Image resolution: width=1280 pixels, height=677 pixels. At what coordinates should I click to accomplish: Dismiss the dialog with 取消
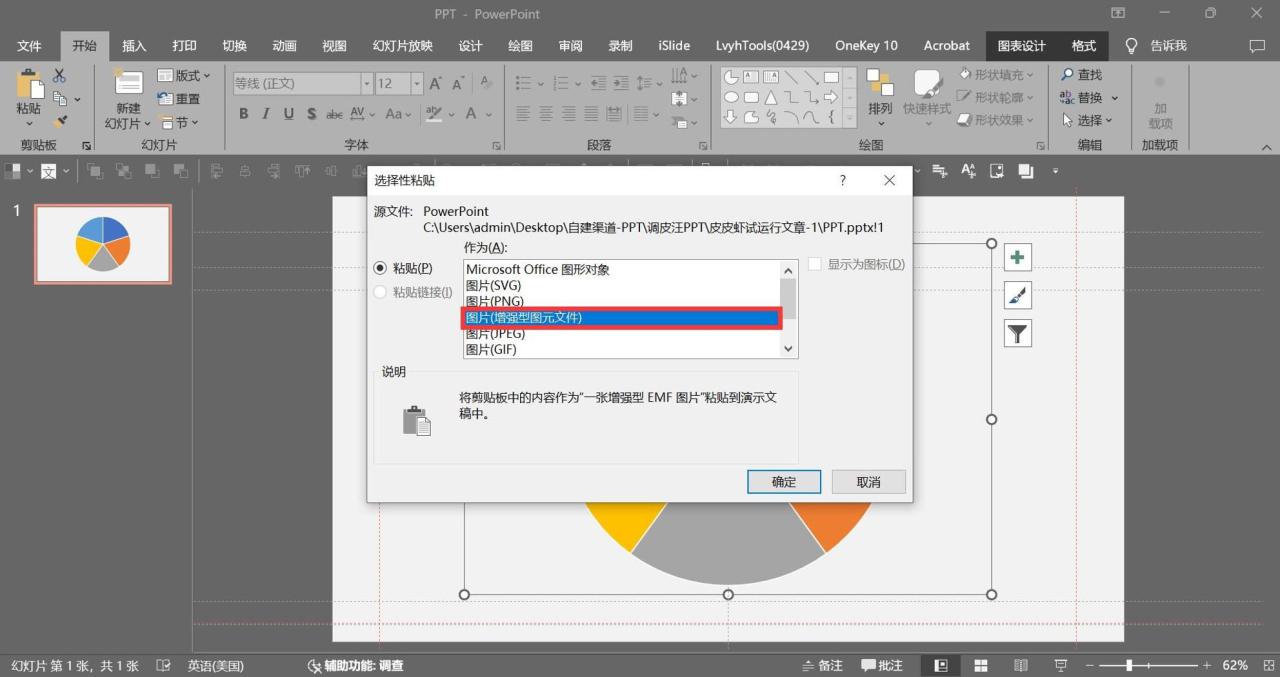[867, 481]
